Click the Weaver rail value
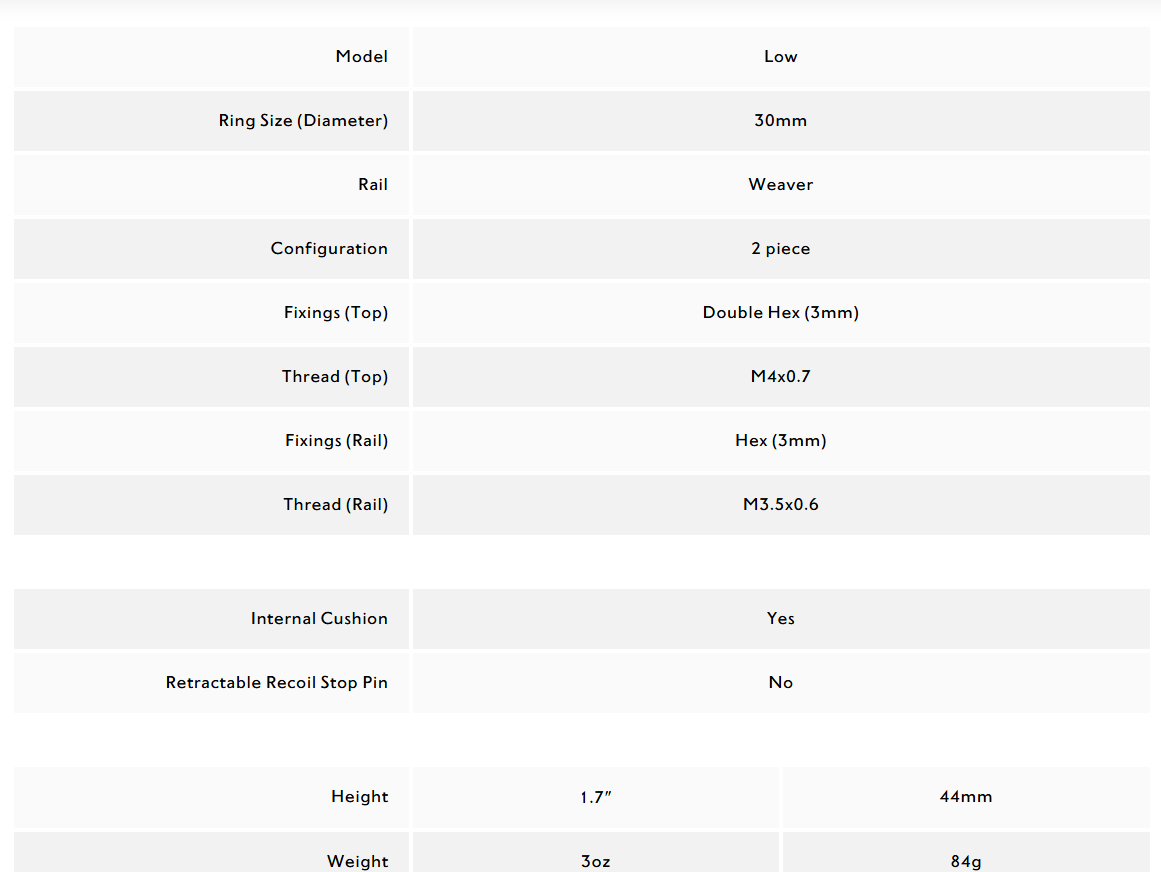The width and height of the screenshot is (1161, 872). pyautogui.click(x=780, y=185)
